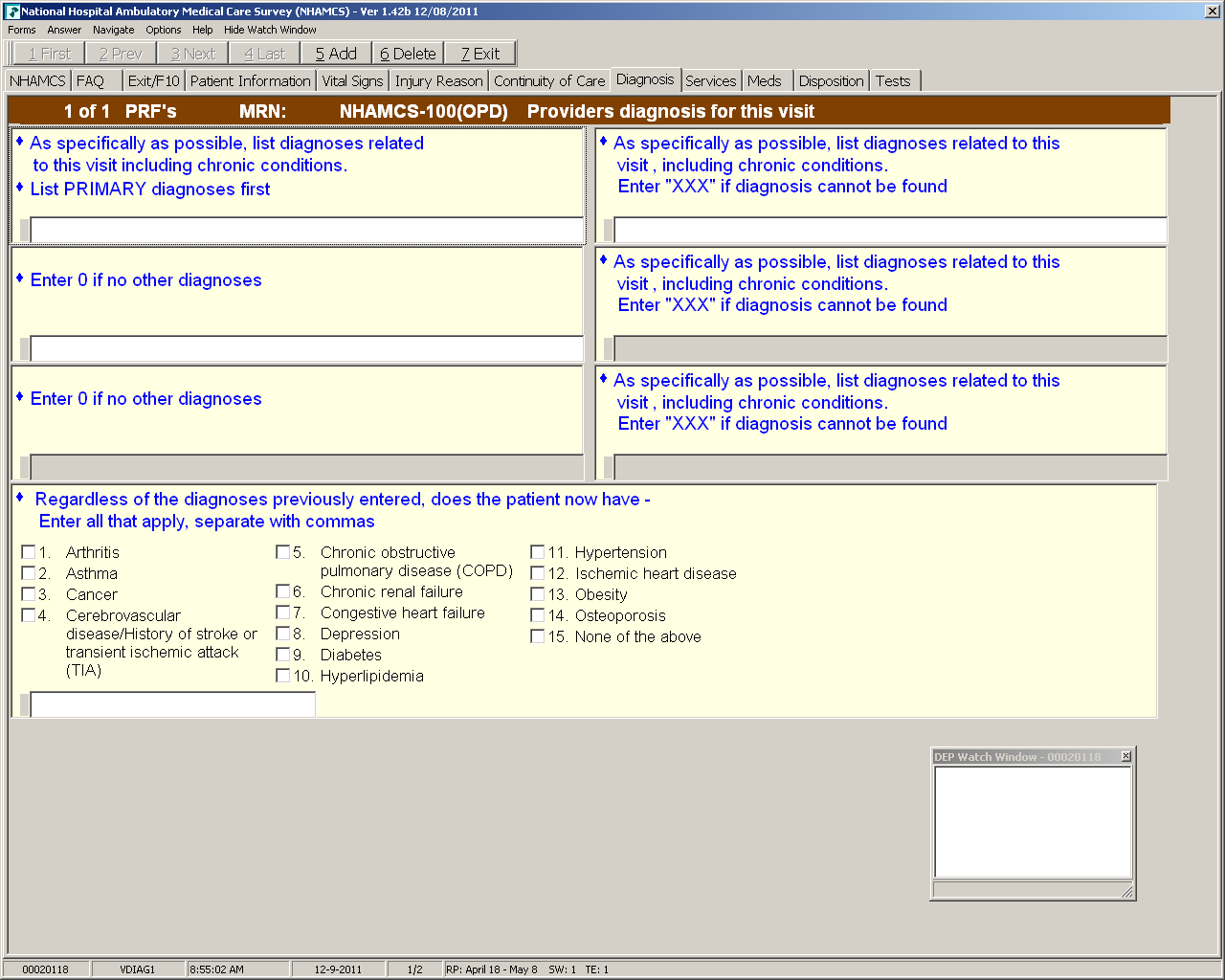The height and width of the screenshot is (980, 1225).
Task: Click the application icon in title bar
Action: [12, 11]
